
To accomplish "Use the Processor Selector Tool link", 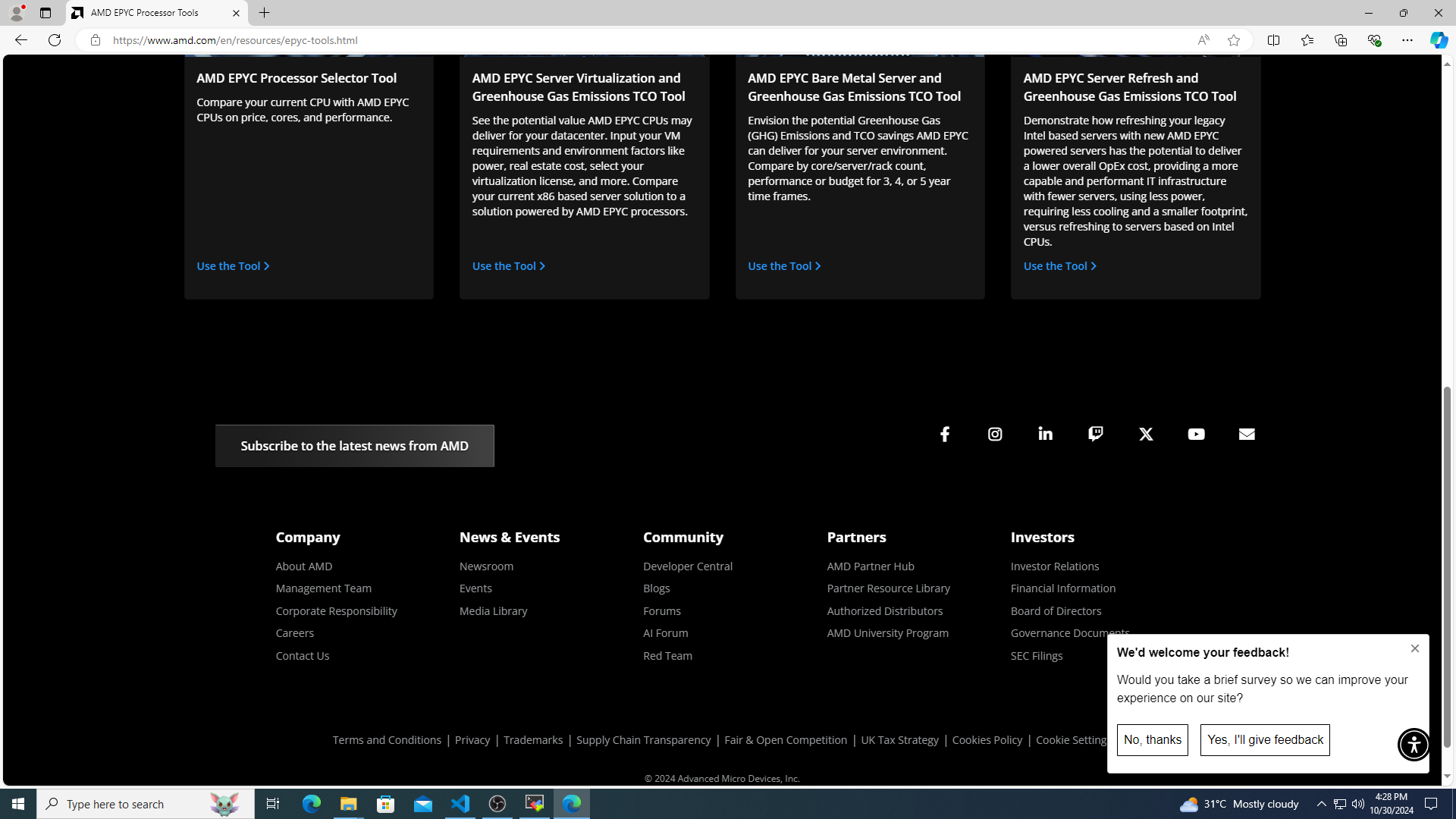I will pos(233,266).
